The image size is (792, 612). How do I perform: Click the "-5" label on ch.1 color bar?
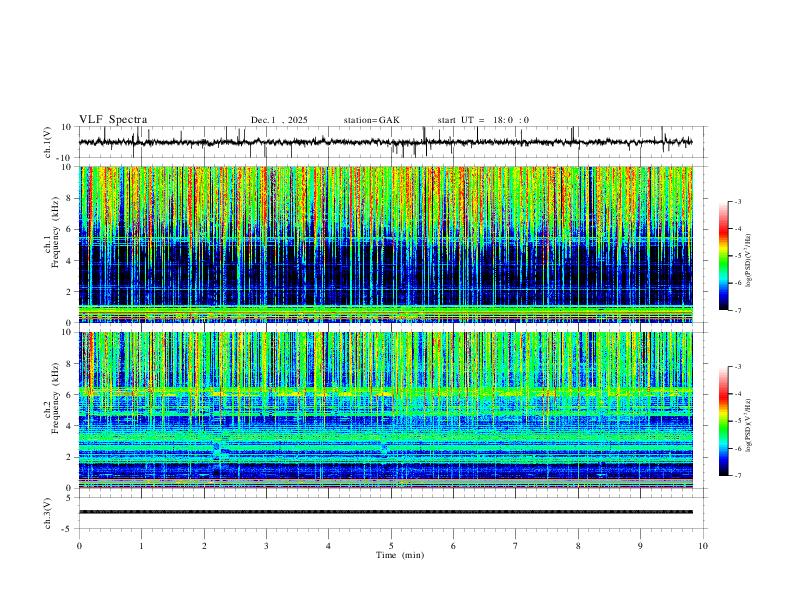coord(737,256)
